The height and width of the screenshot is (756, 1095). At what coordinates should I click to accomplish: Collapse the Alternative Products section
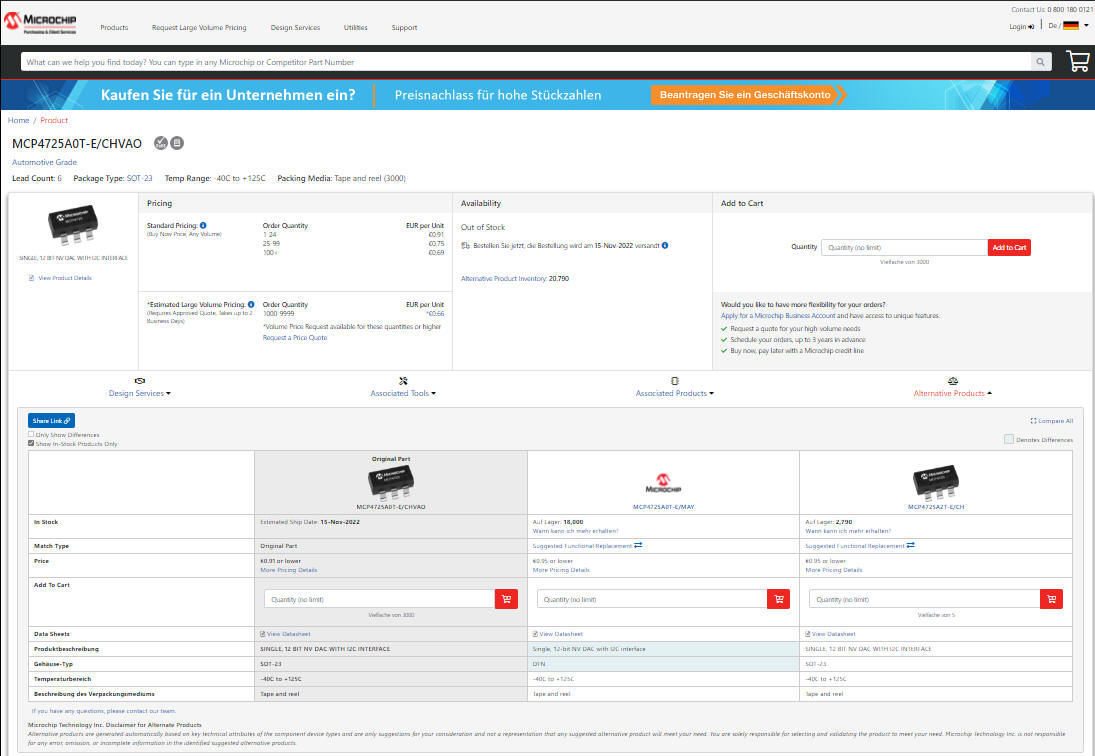pos(953,393)
